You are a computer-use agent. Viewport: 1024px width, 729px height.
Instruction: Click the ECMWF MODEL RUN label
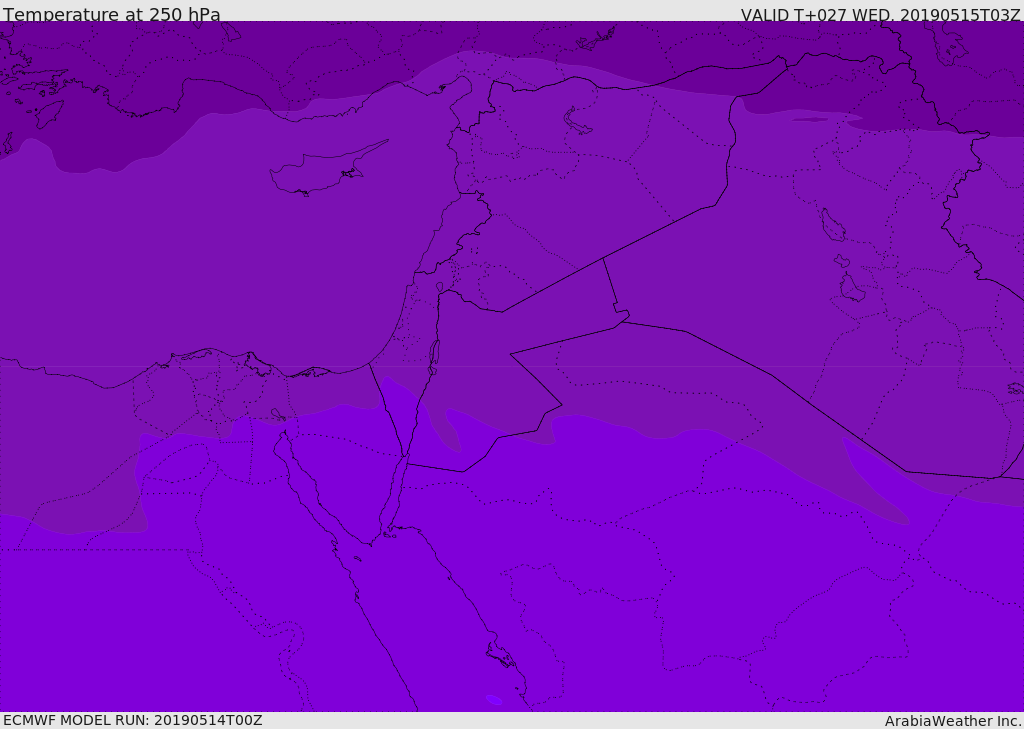(132, 720)
